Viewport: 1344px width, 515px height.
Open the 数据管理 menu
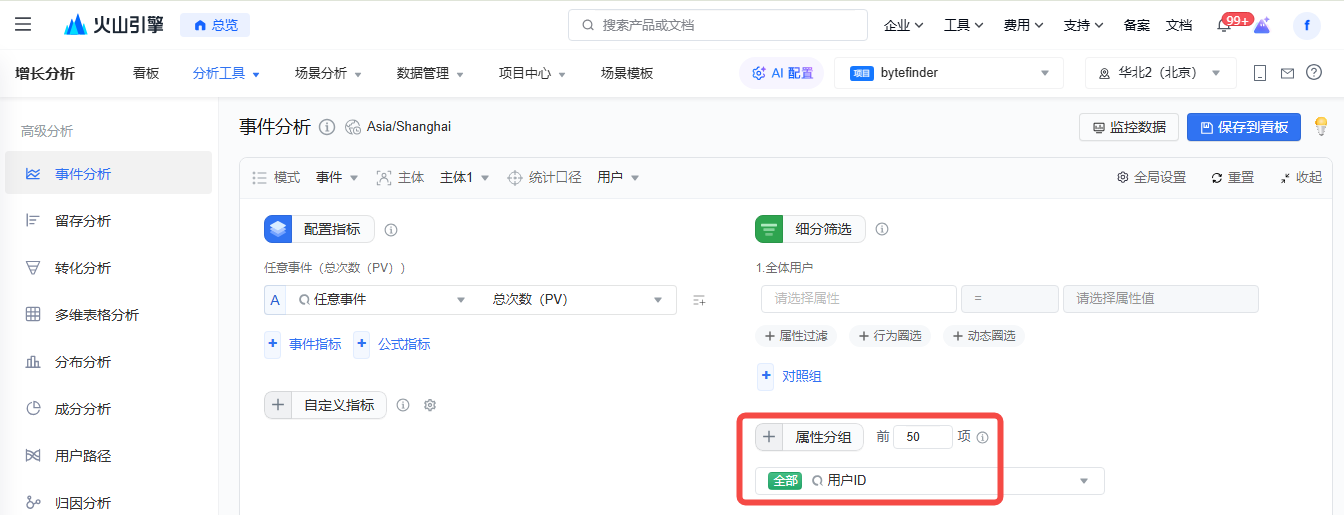point(430,73)
